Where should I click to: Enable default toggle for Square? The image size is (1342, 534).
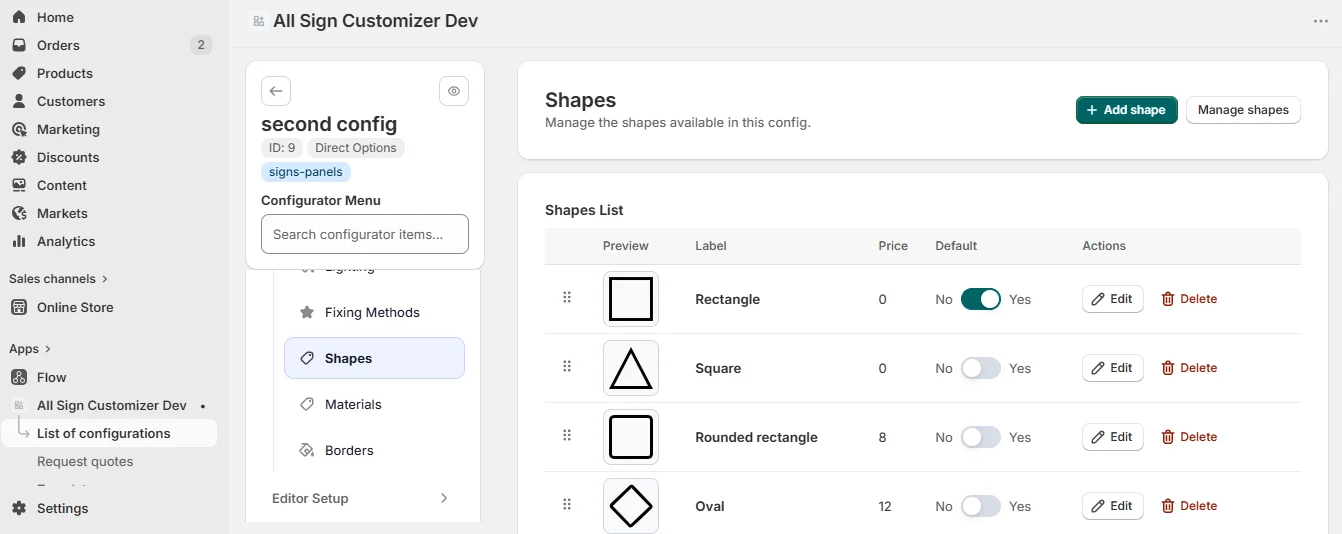coord(981,368)
